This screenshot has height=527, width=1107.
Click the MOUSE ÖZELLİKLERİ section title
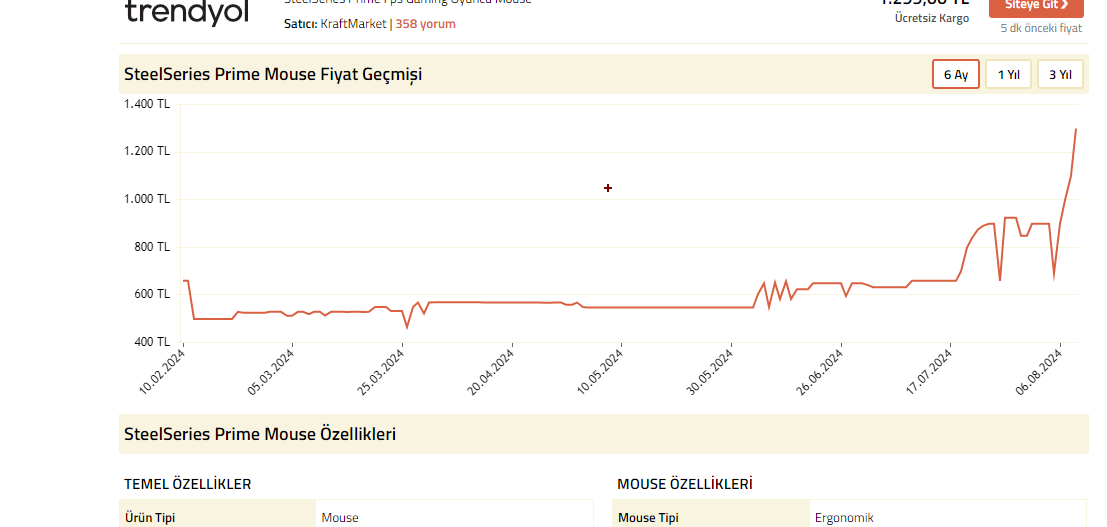click(x=685, y=484)
